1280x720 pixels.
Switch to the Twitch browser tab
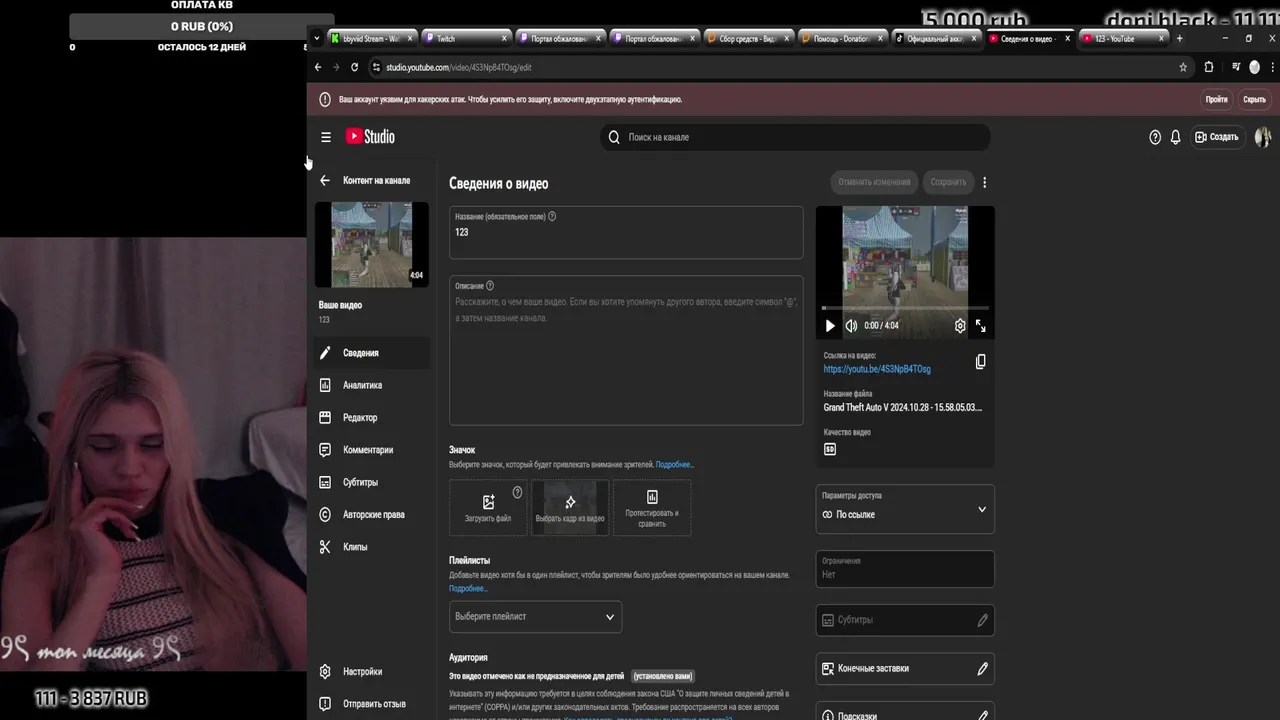click(464, 38)
